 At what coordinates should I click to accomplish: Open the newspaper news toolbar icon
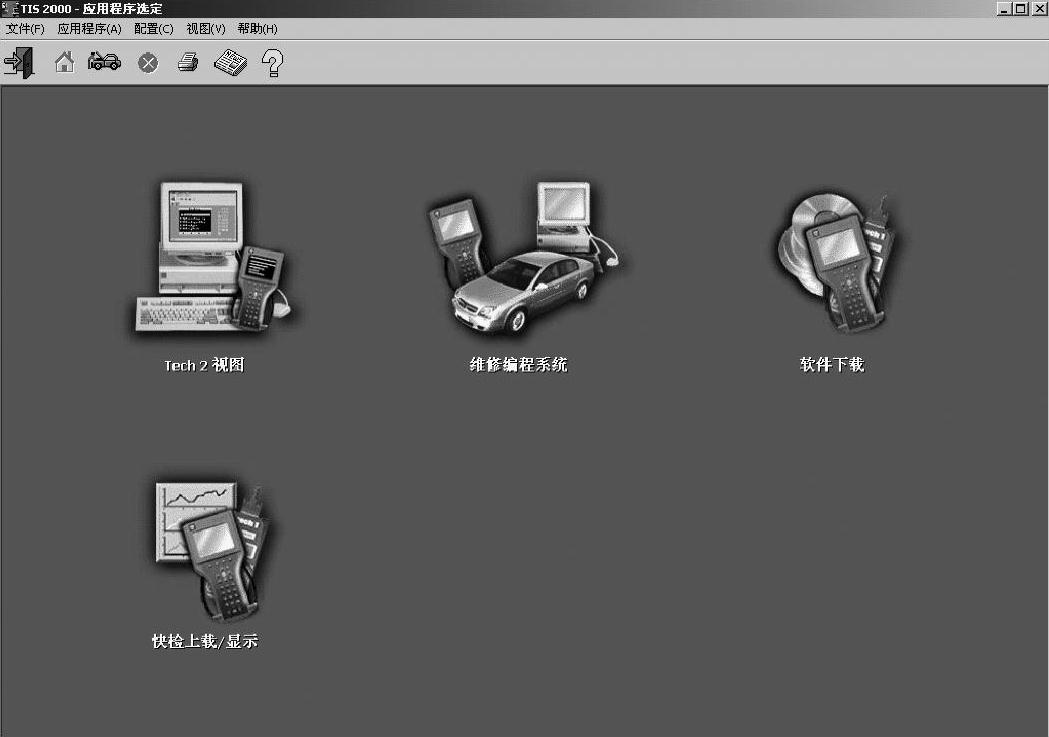click(x=230, y=63)
